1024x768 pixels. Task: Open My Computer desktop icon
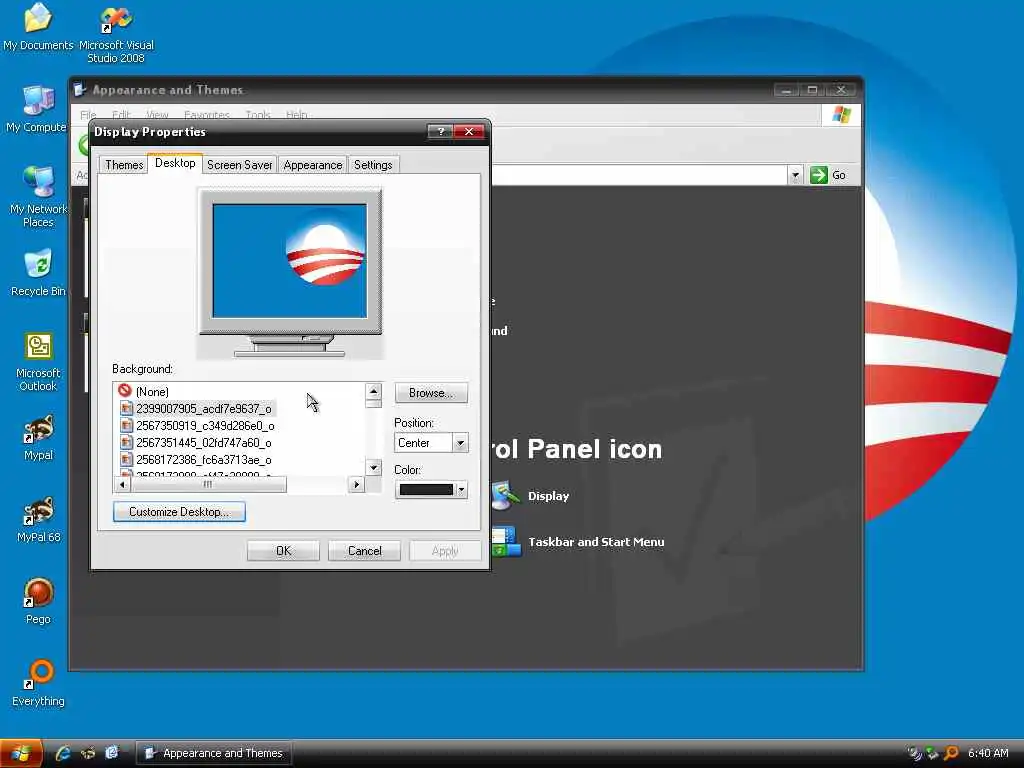(37, 108)
